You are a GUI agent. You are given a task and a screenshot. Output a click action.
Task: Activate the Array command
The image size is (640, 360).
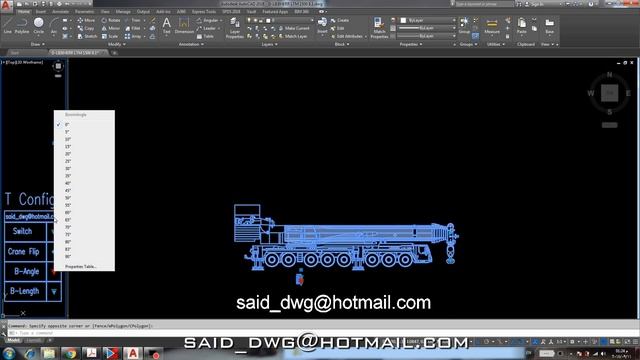click(x=133, y=36)
